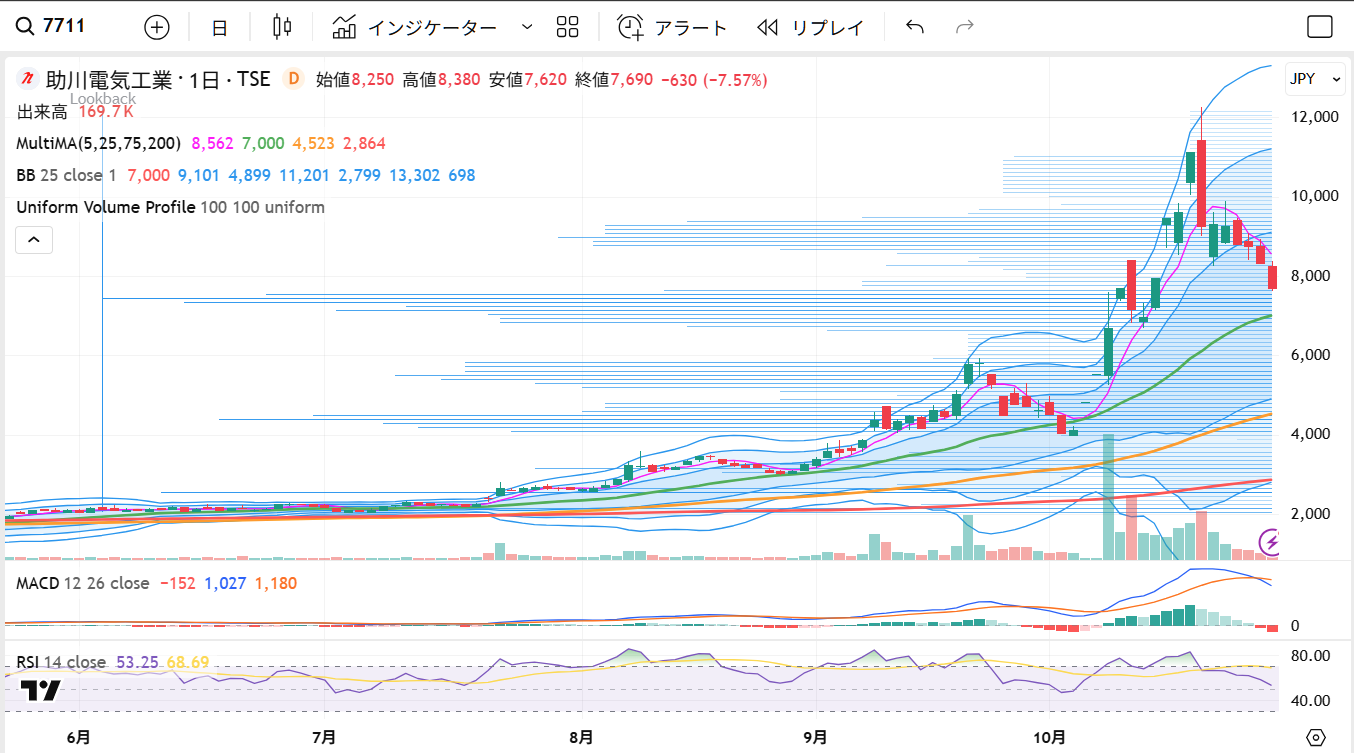This screenshot has width=1354, height=753.
Task: Open chart settings gear at bottom right
Action: [1316, 738]
